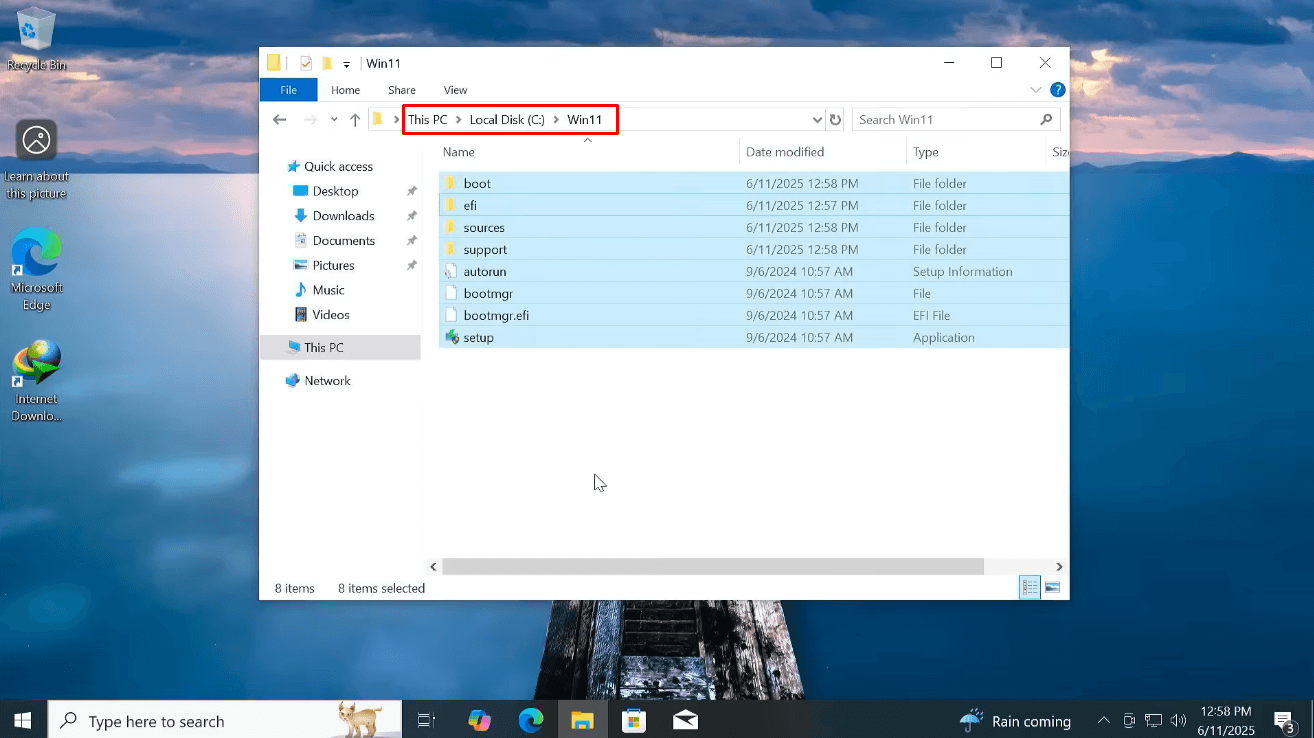The height and width of the screenshot is (738, 1314).
Task: Refresh the Win11 folder view
Action: click(836, 119)
